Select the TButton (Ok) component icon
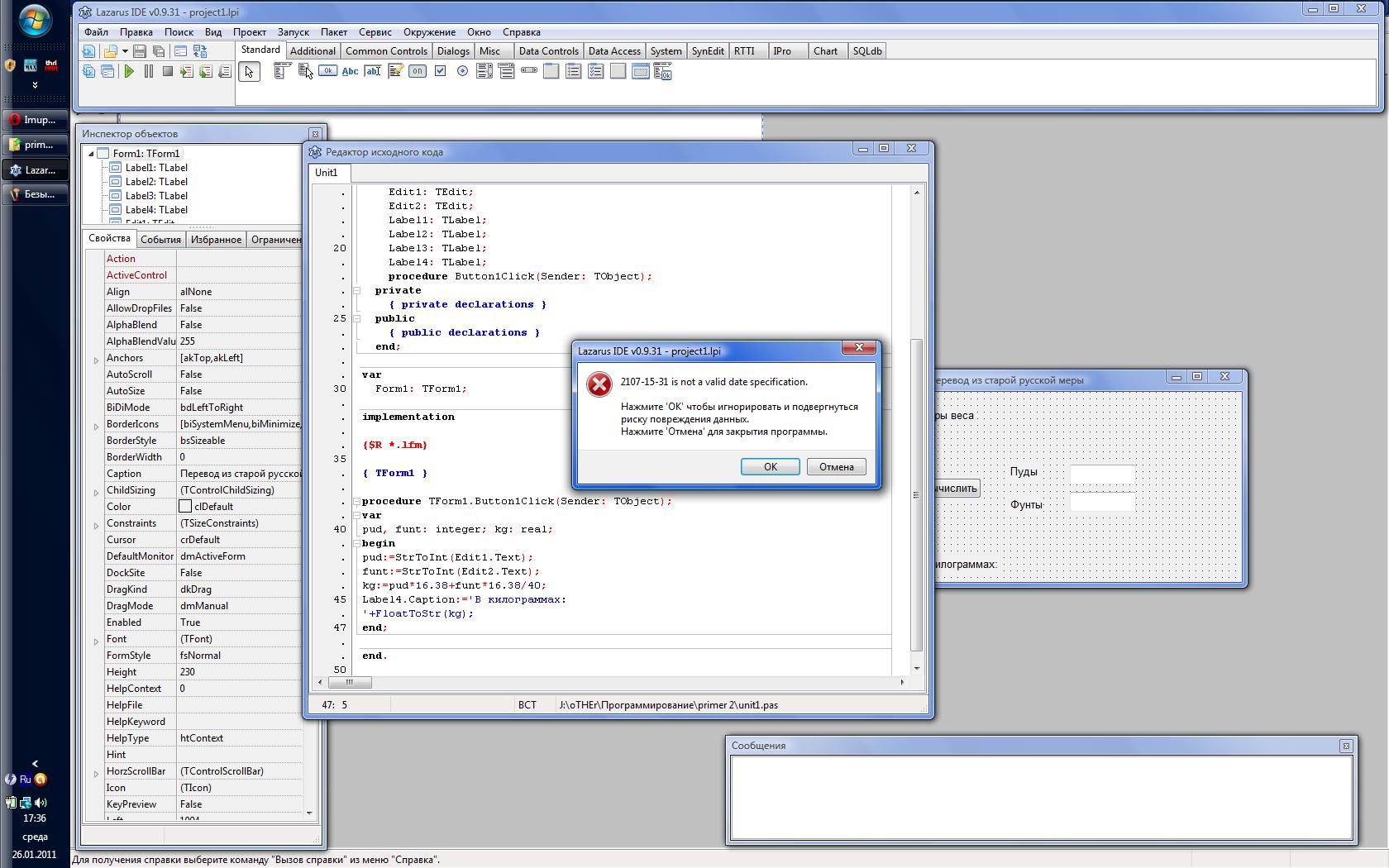This screenshot has width=1389, height=868. click(x=327, y=71)
